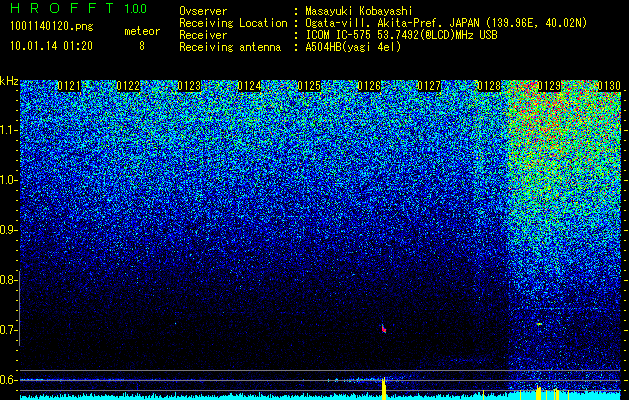Click the 1.0 kHz axis label
This screenshot has width=629, height=400.
tap(8, 180)
